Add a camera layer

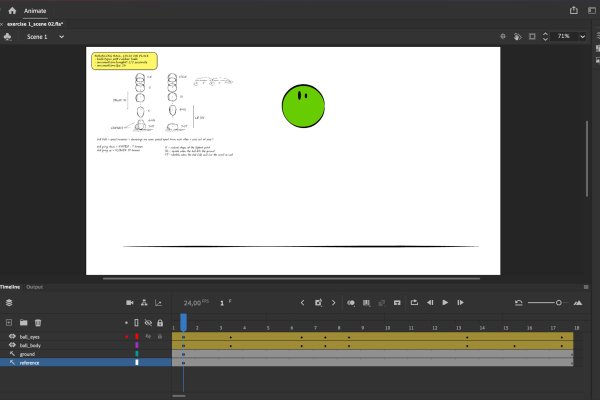pos(130,303)
